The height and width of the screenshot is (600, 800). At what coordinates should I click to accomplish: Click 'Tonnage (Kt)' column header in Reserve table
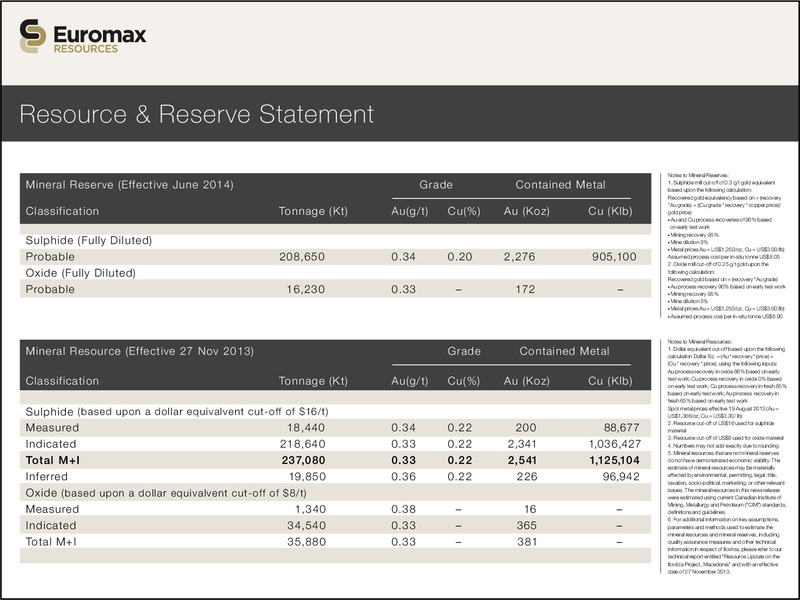pos(313,211)
